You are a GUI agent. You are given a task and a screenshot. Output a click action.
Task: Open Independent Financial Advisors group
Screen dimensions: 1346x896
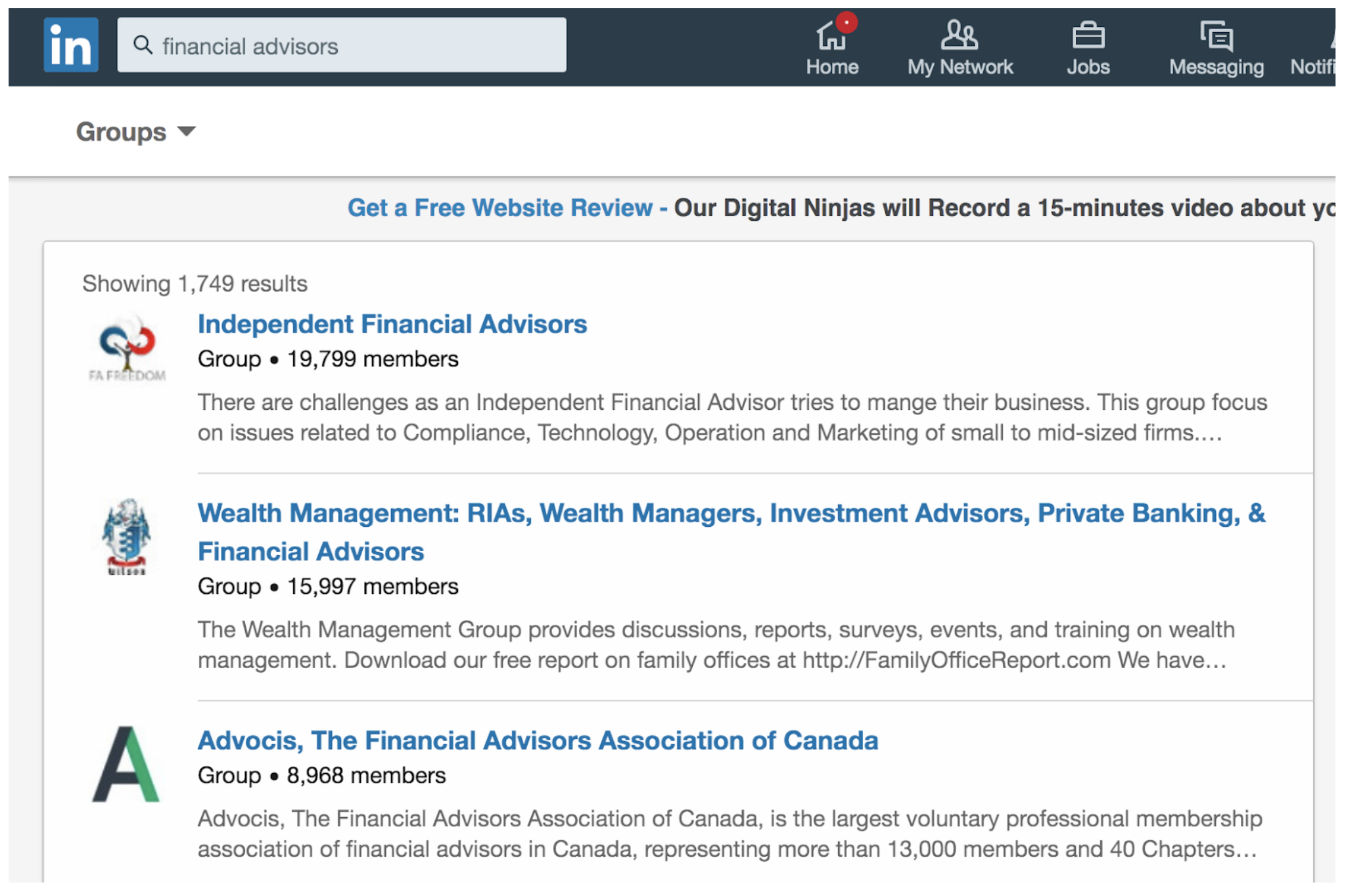(x=392, y=324)
